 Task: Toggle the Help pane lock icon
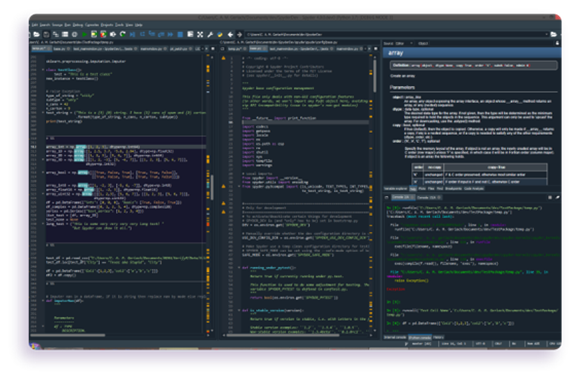(557, 43)
